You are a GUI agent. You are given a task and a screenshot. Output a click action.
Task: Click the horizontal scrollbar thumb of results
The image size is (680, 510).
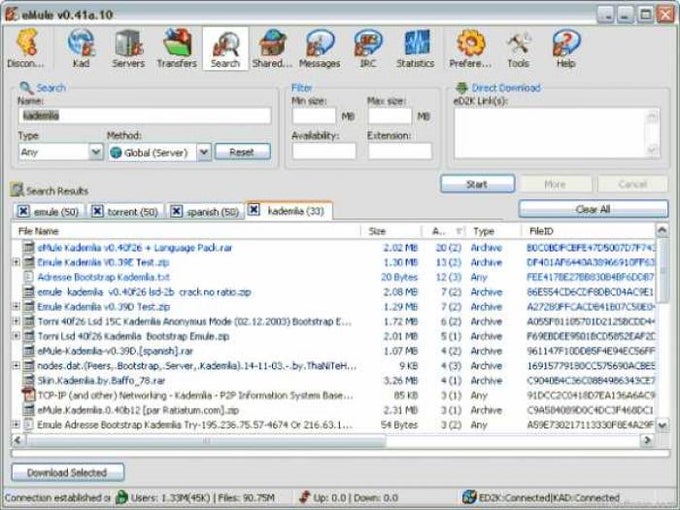[x=206, y=441]
